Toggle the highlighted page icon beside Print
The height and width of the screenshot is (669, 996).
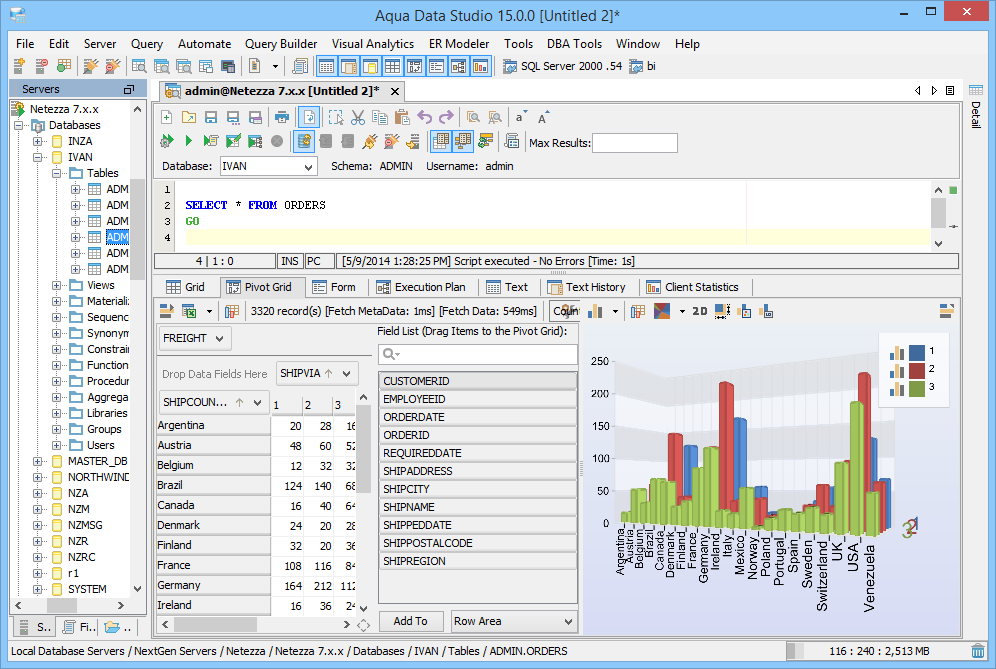click(x=309, y=118)
